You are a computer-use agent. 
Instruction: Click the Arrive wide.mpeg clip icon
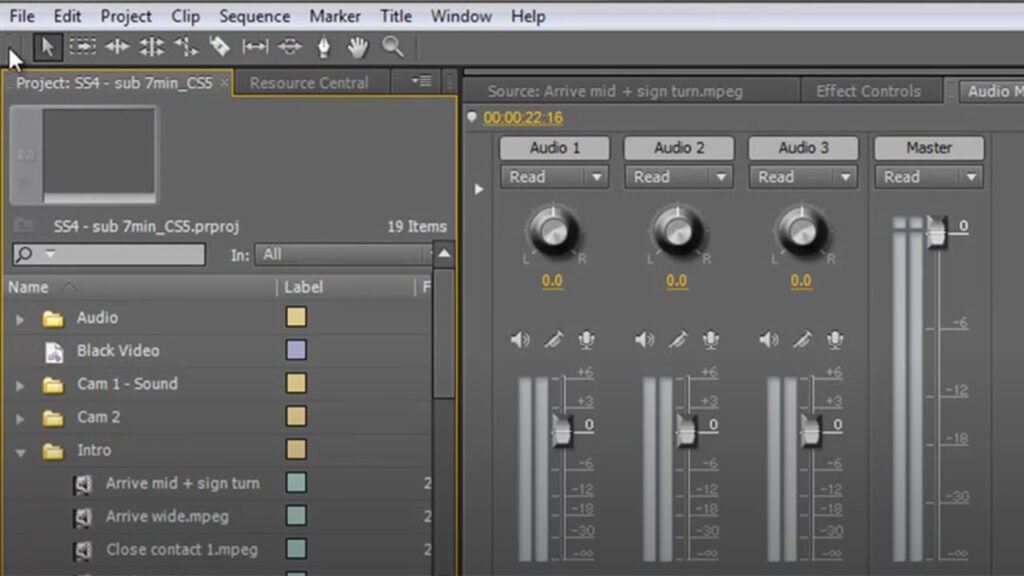point(83,517)
